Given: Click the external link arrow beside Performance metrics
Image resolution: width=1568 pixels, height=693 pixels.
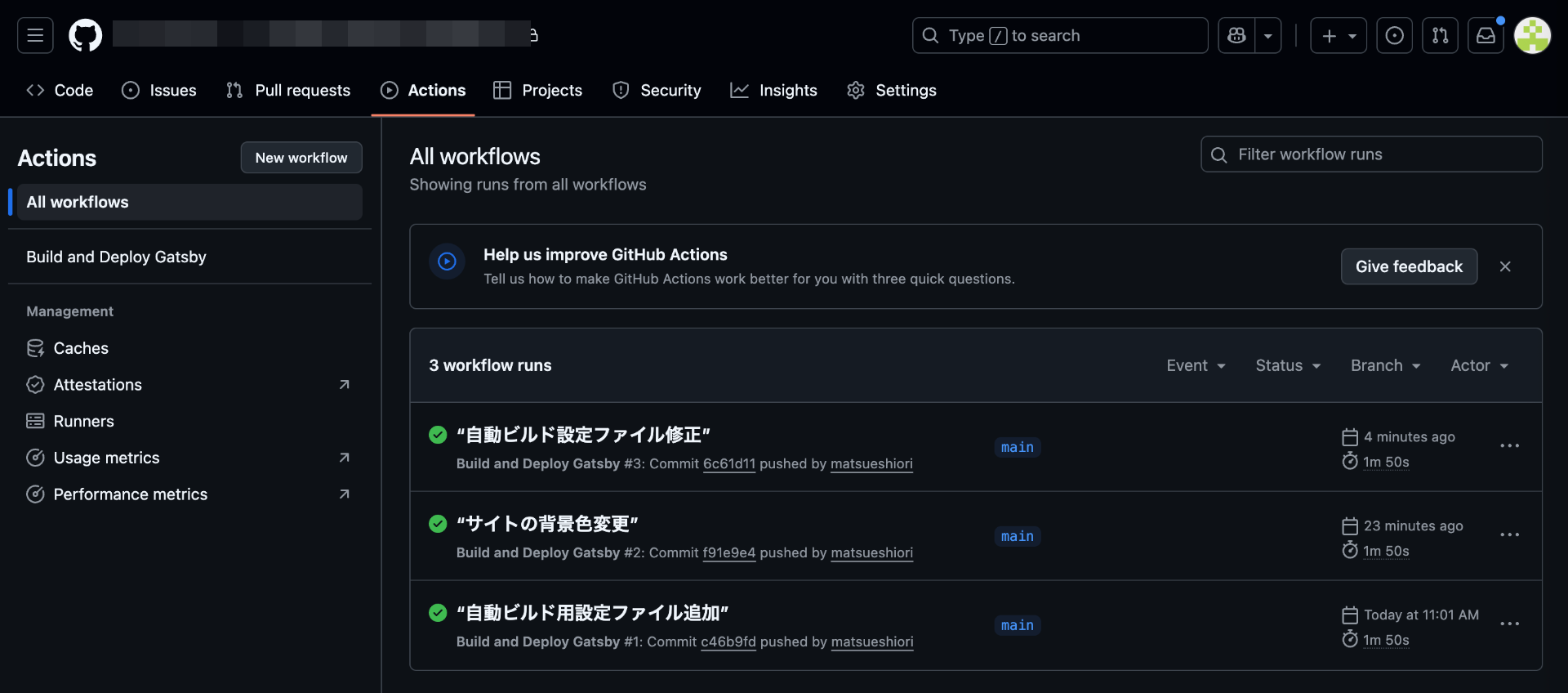Looking at the screenshot, I should [345, 494].
